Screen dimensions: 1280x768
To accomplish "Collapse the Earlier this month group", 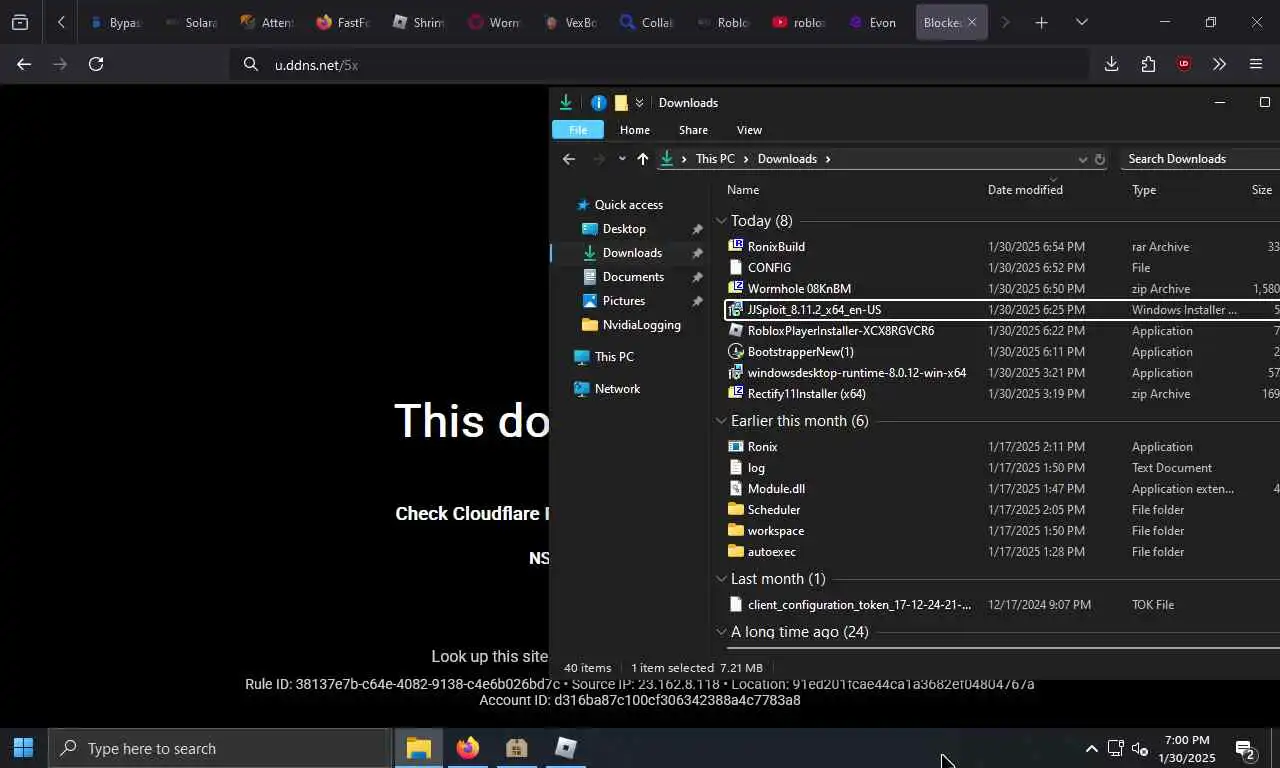I will click(721, 421).
